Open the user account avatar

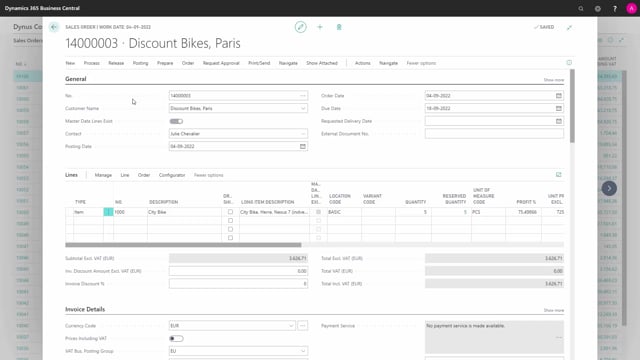(x=631, y=8)
